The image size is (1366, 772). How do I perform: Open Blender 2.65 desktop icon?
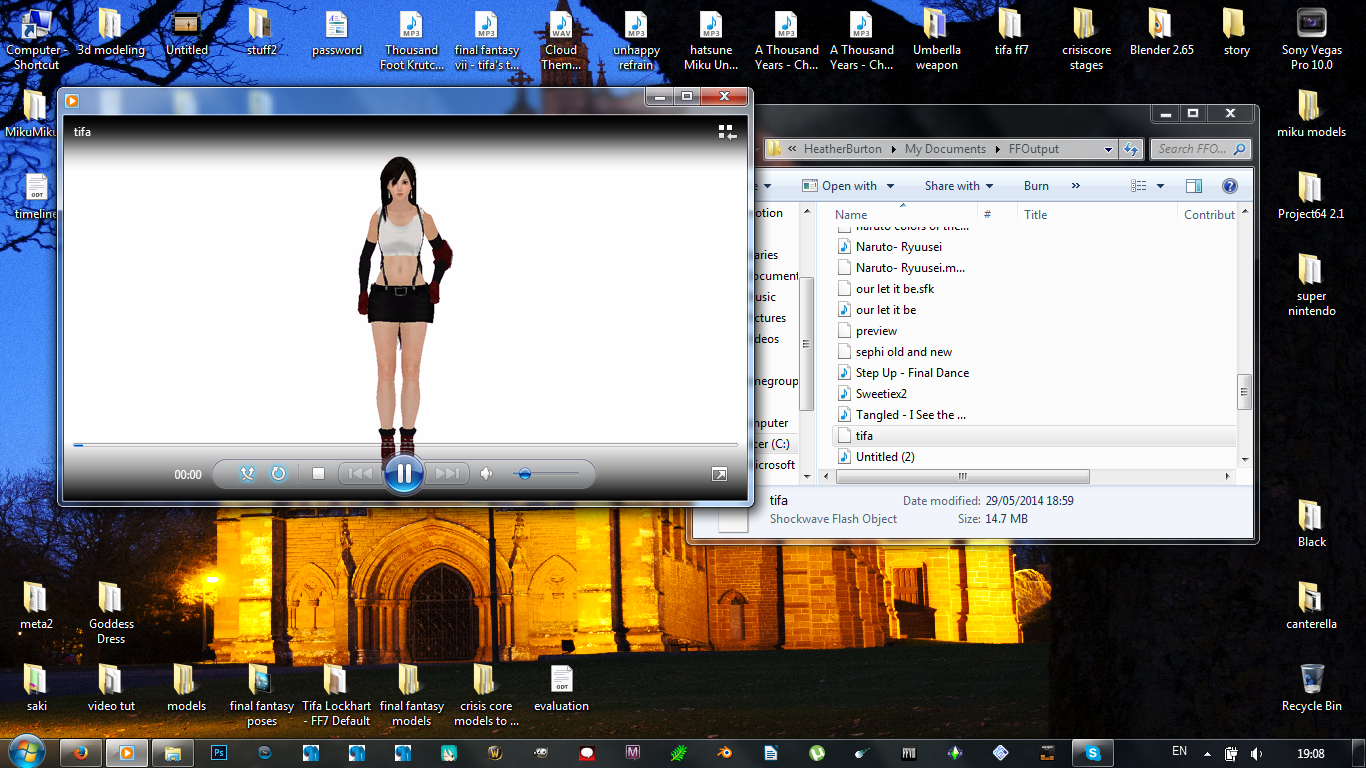point(1161,34)
